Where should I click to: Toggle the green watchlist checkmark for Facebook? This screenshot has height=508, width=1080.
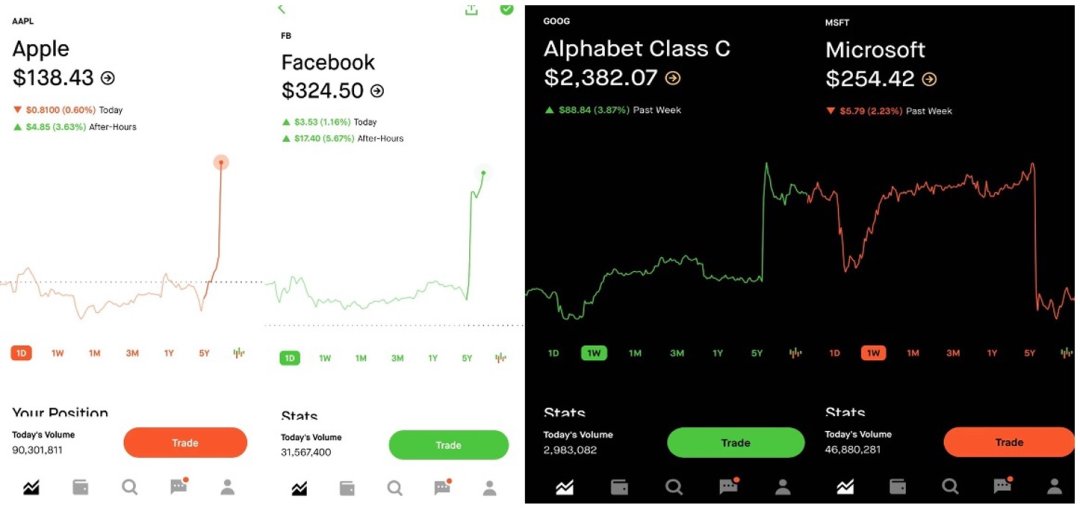pyautogui.click(x=506, y=8)
